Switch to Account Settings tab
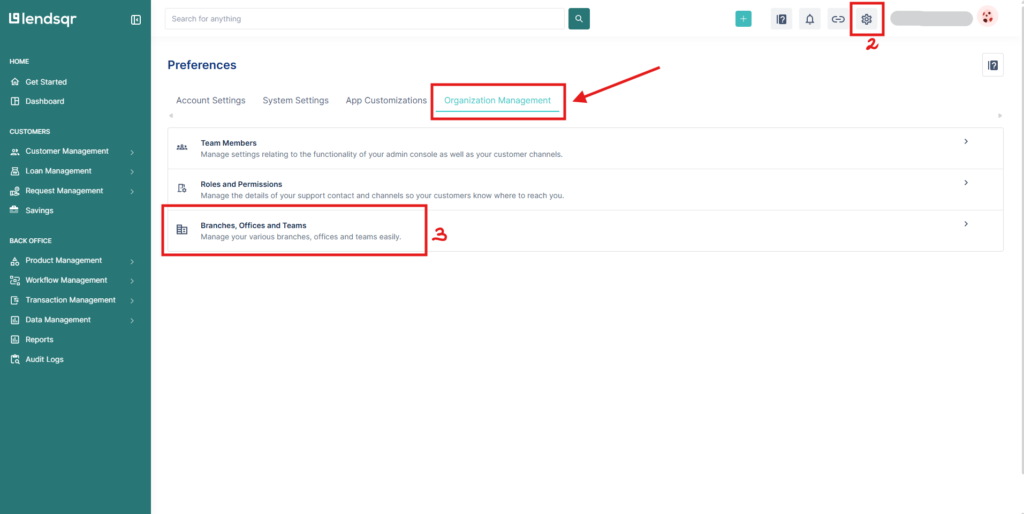1024x514 pixels. [210, 101]
